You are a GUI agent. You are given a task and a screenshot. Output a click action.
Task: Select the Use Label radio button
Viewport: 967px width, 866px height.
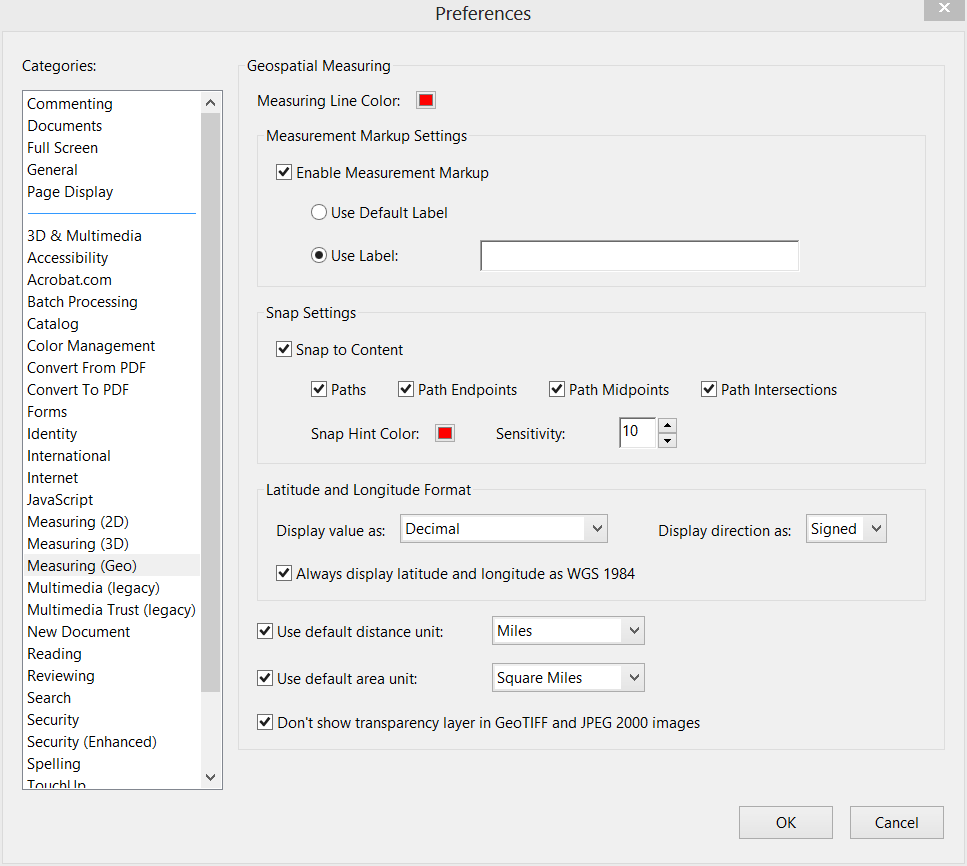coord(319,255)
